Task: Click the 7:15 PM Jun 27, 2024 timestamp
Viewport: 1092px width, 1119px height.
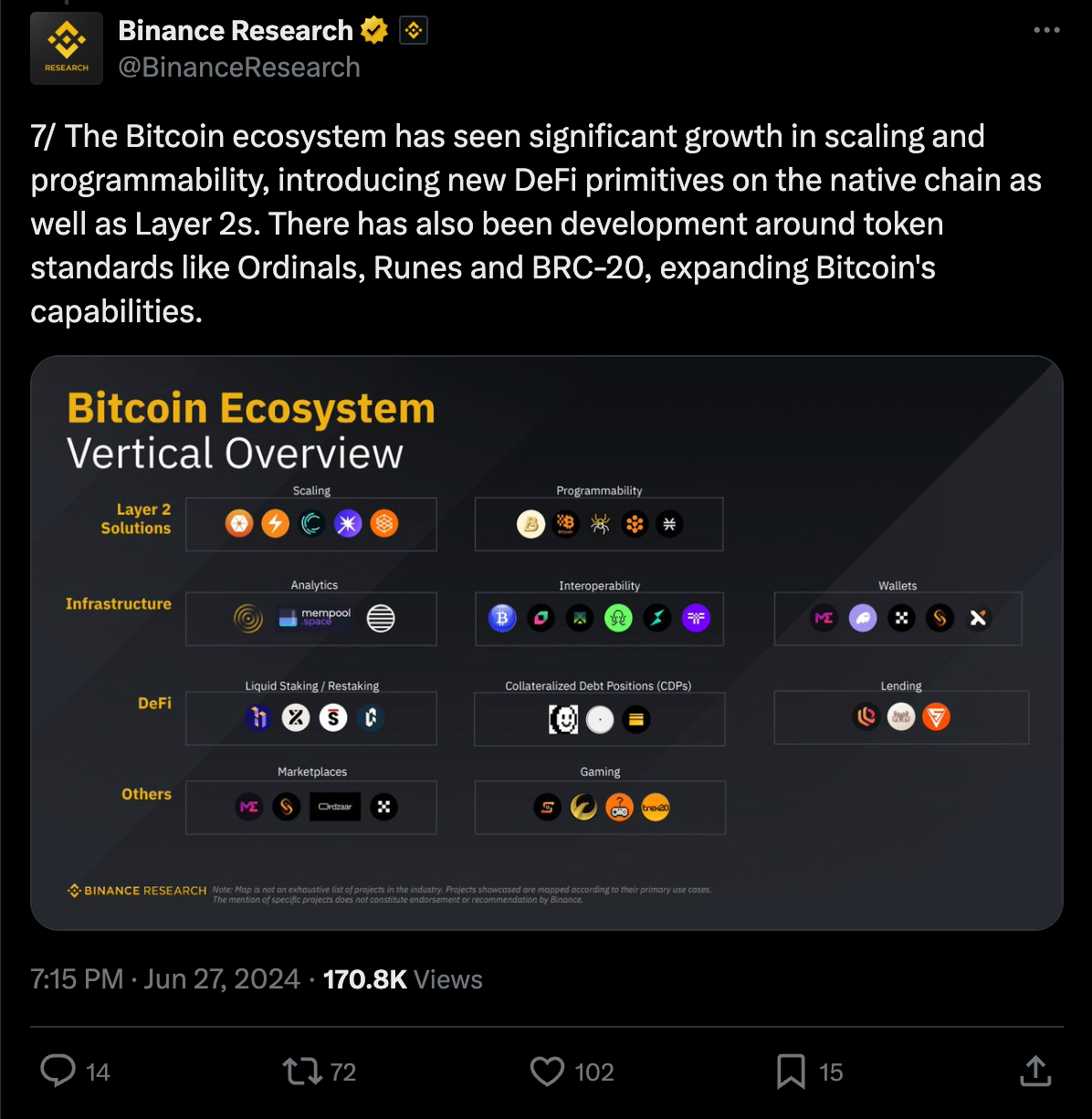Action: click(x=165, y=979)
